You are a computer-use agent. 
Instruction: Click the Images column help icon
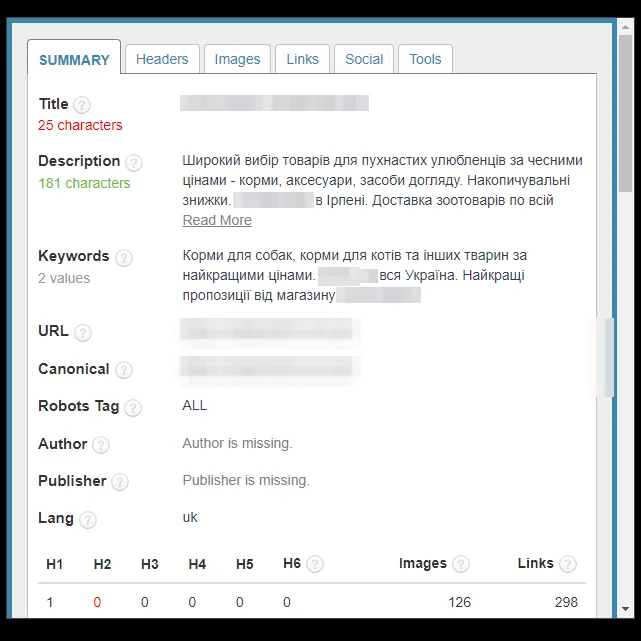click(x=461, y=564)
